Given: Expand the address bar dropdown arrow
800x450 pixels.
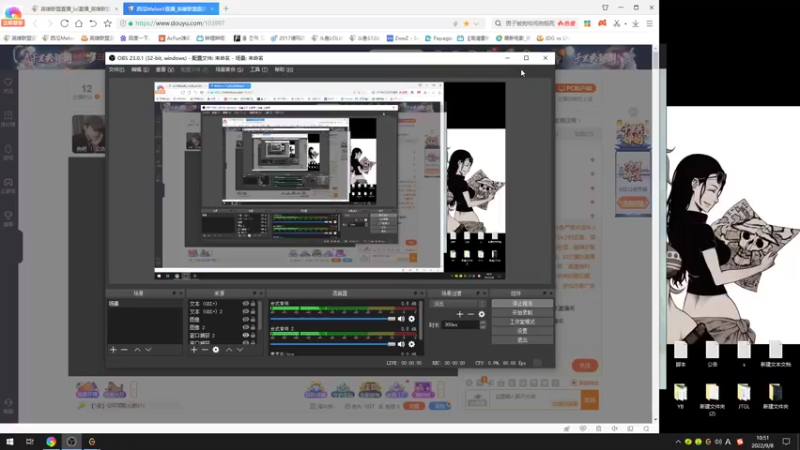Looking at the screenshot, I should (x=477, y=23).
